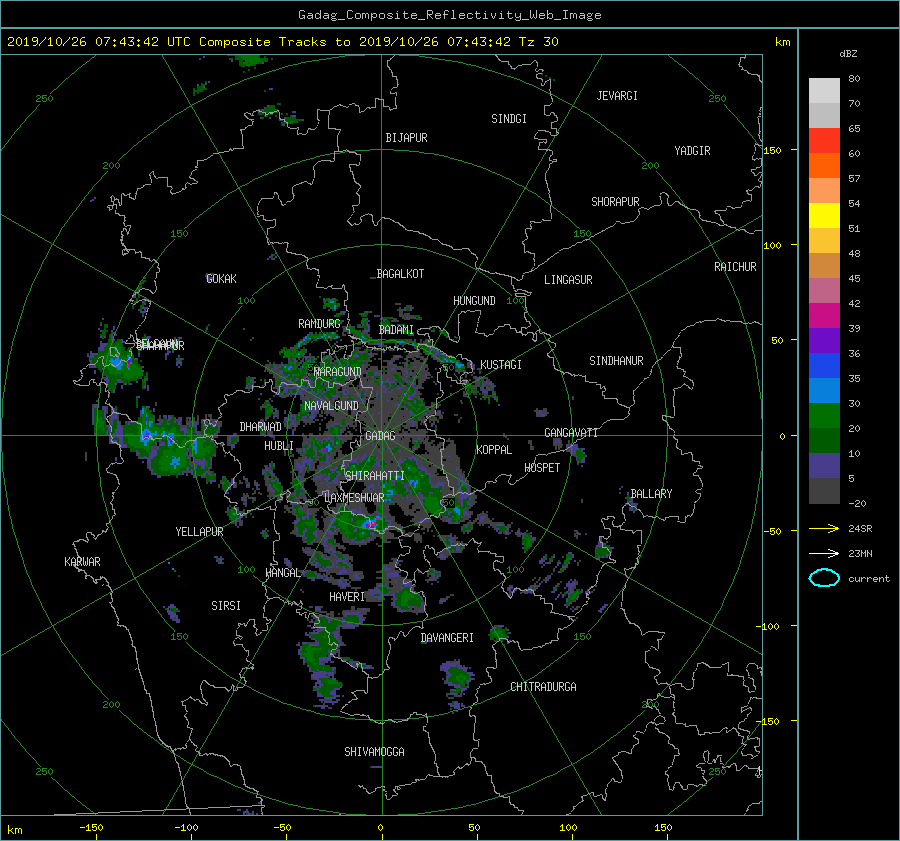Click the DAVANGERI city label
This screenshot has height=841, width=900.
pyautogui.click(x=447, y=638)
